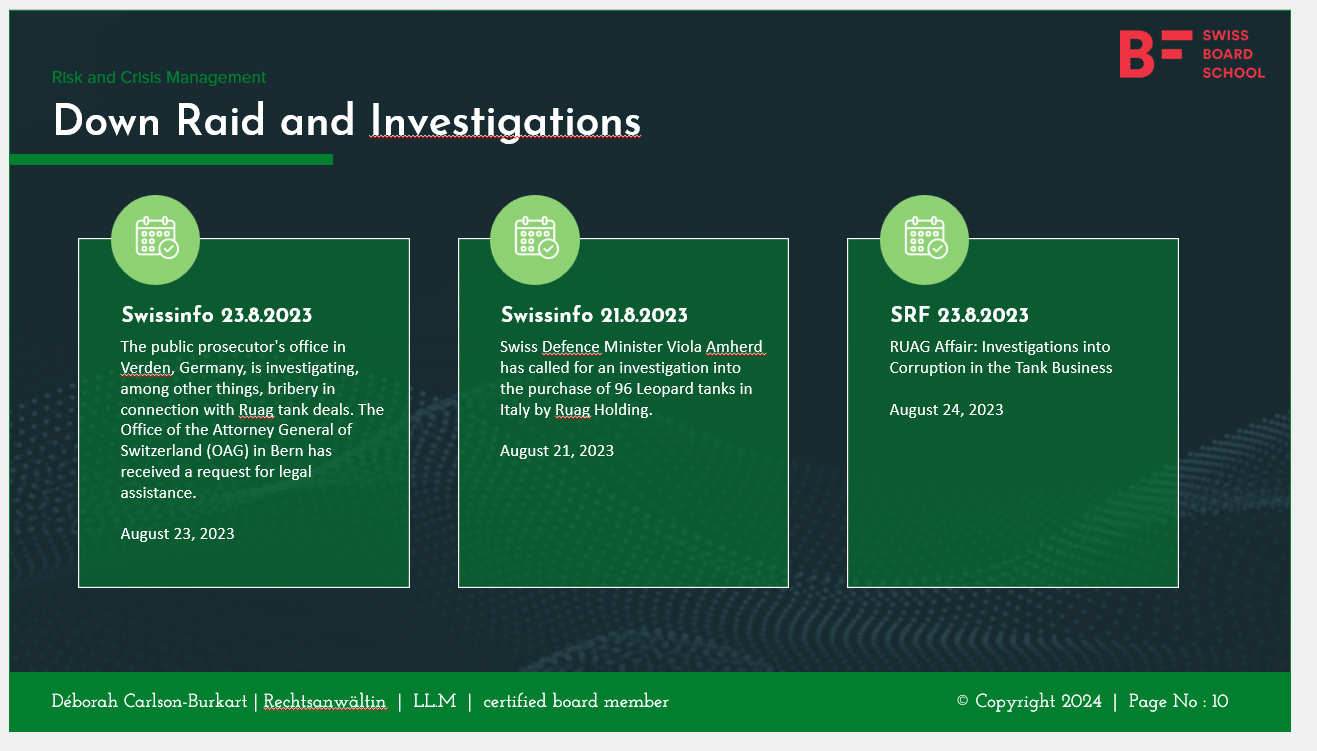
Task: Click the footer text "Déborah Carlson-Burkart"
Action: (x=150, y=702)
